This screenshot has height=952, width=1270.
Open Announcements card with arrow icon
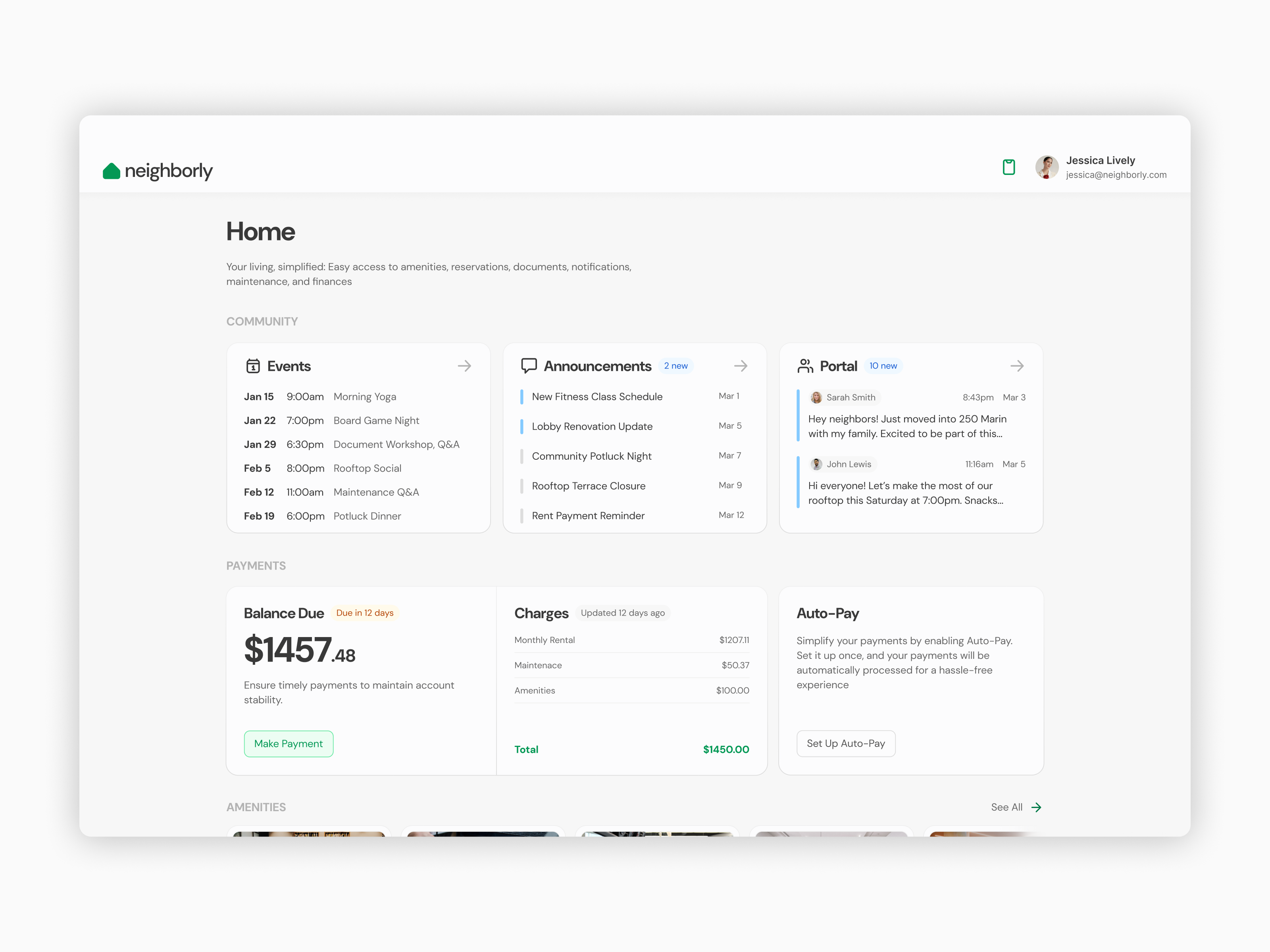coord(740,366)
